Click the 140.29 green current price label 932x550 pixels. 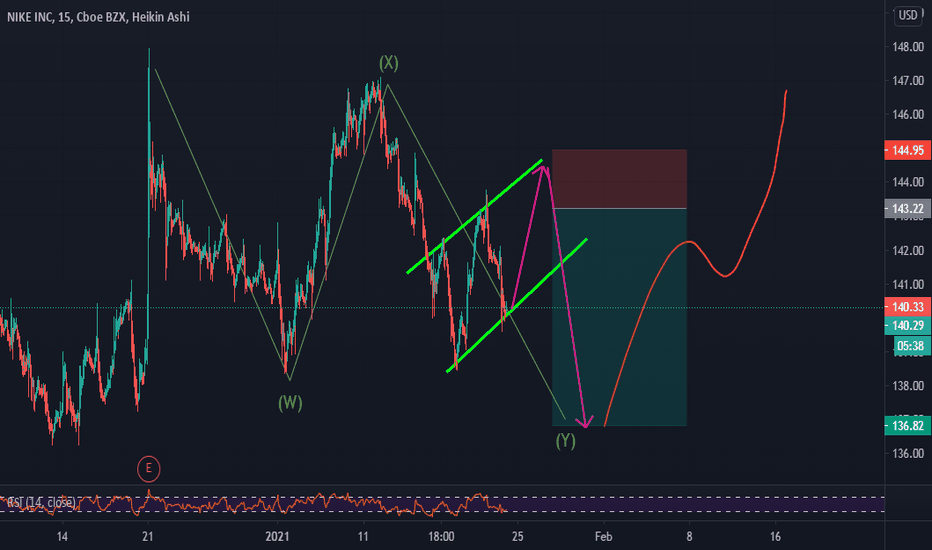tap(908, 325)
